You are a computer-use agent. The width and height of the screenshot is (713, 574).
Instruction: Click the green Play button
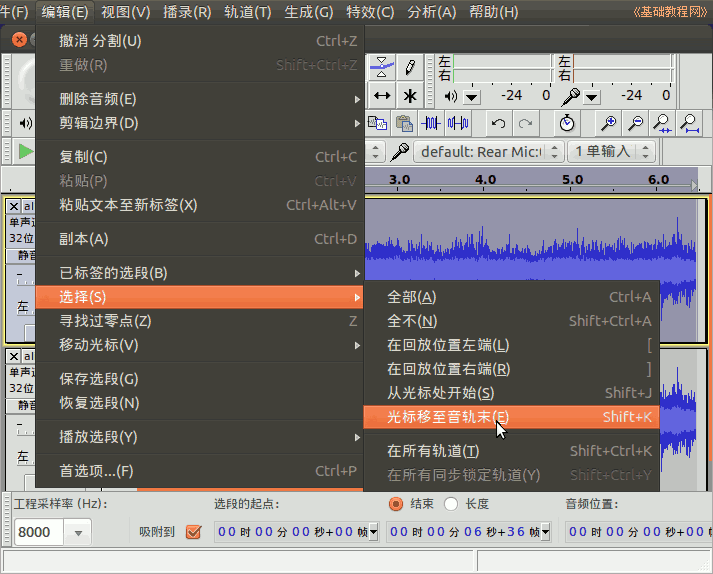(x=25, y=151)
